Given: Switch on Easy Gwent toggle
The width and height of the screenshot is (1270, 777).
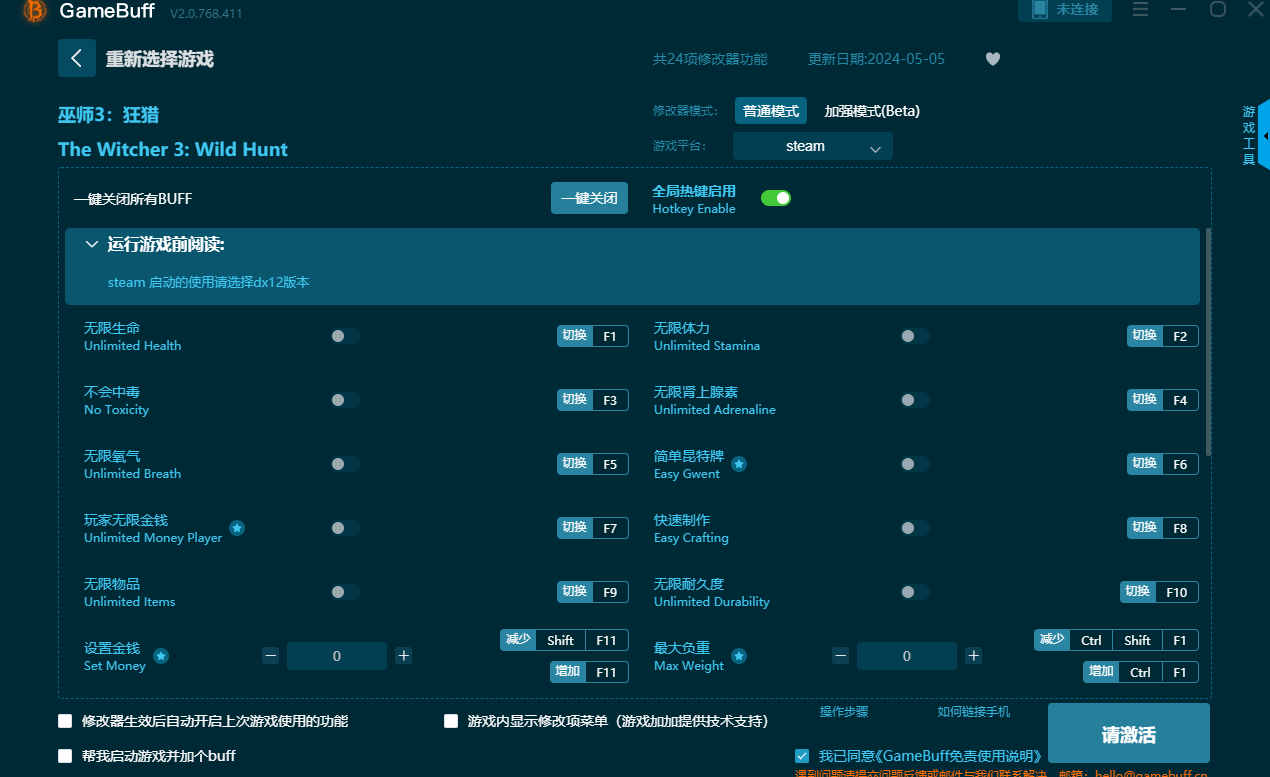Looking at the screenshot, I should (x=914, y=464).
